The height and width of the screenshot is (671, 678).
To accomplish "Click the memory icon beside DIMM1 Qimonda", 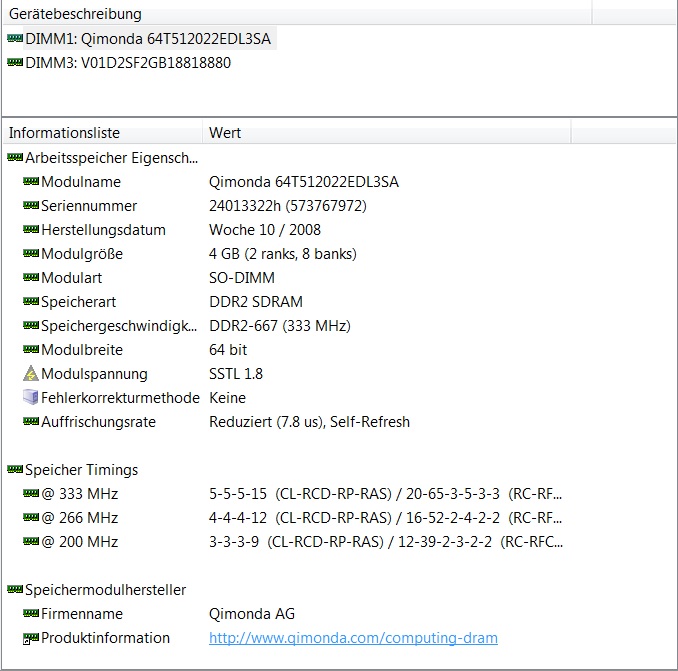I will coord(15,38).
